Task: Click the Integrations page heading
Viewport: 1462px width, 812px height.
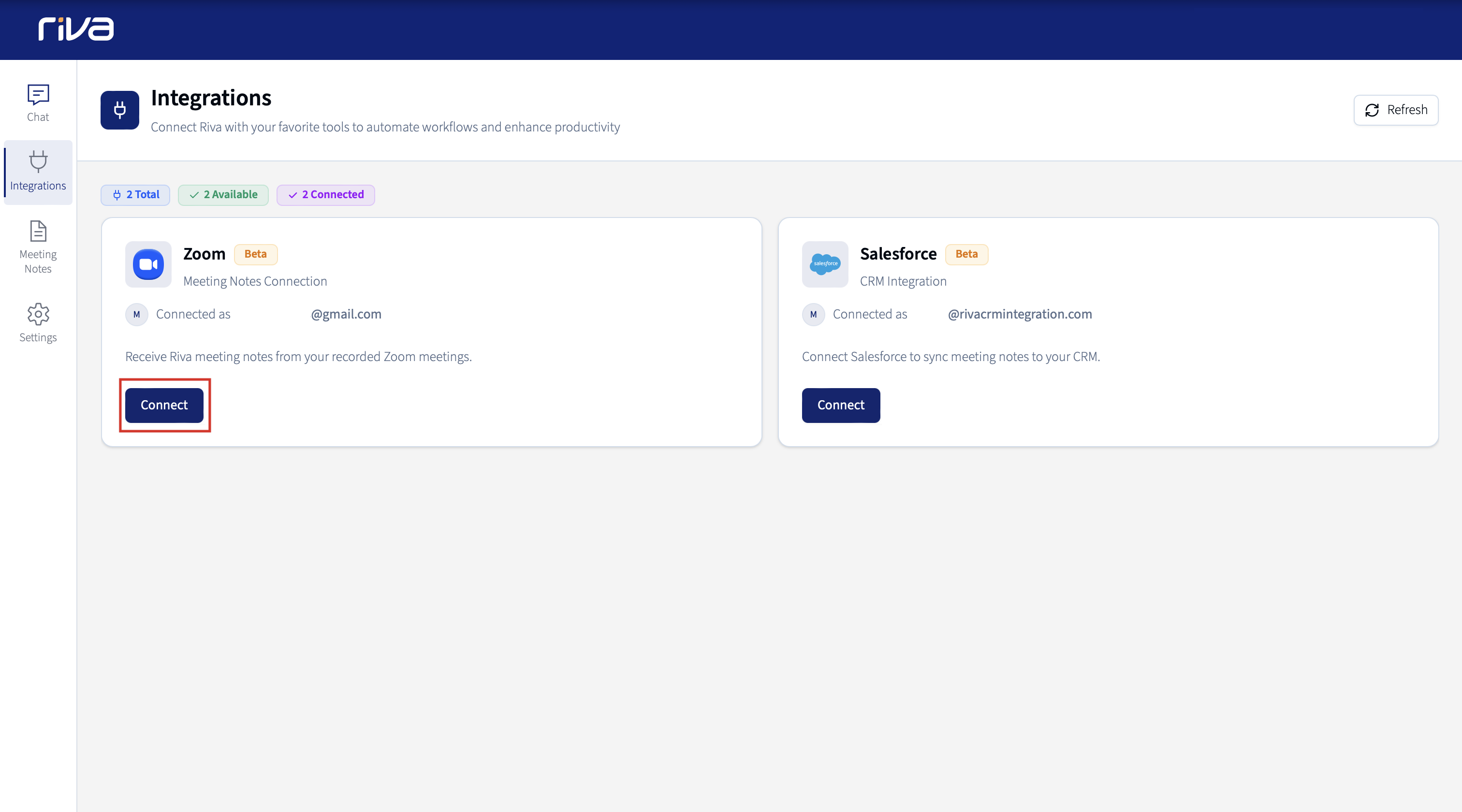Action: (x=211, y=98)
